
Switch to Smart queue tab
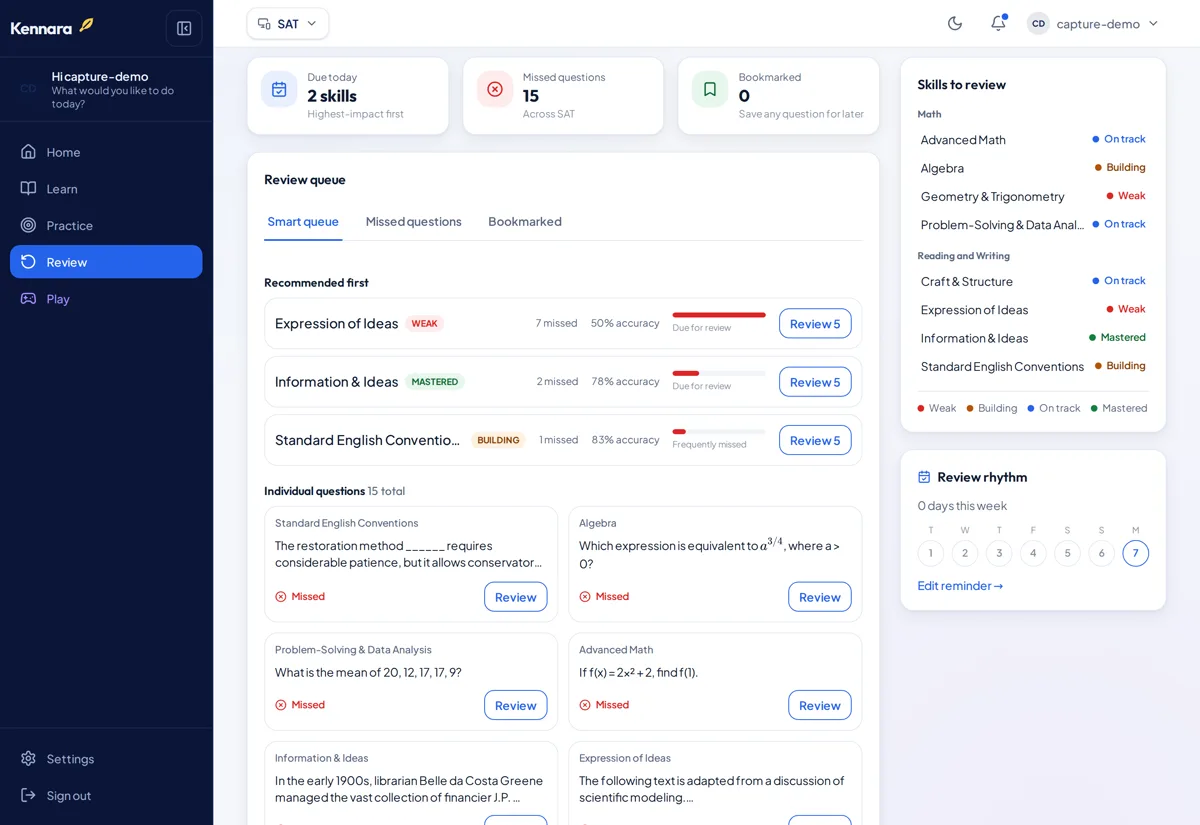point(303,222)
